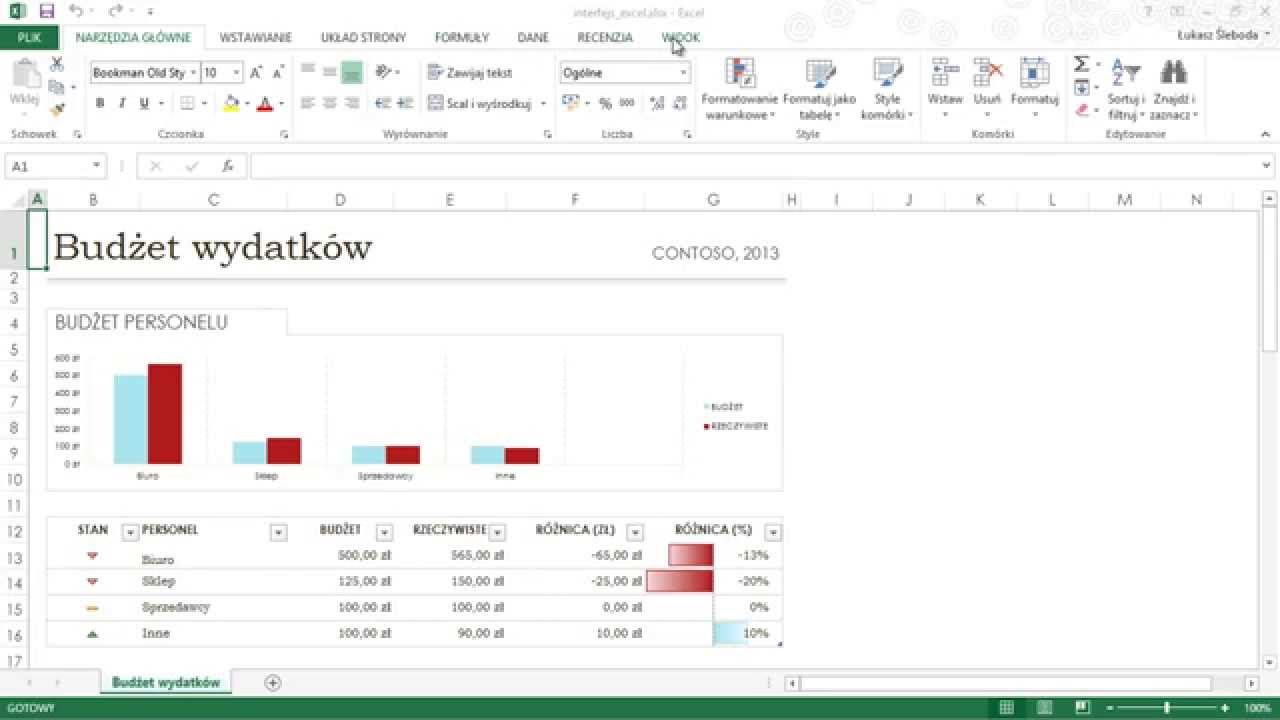This screenshot has width=1280, height=720.
Task: Click the decrease indent icon
Action: tap(383, 103)
